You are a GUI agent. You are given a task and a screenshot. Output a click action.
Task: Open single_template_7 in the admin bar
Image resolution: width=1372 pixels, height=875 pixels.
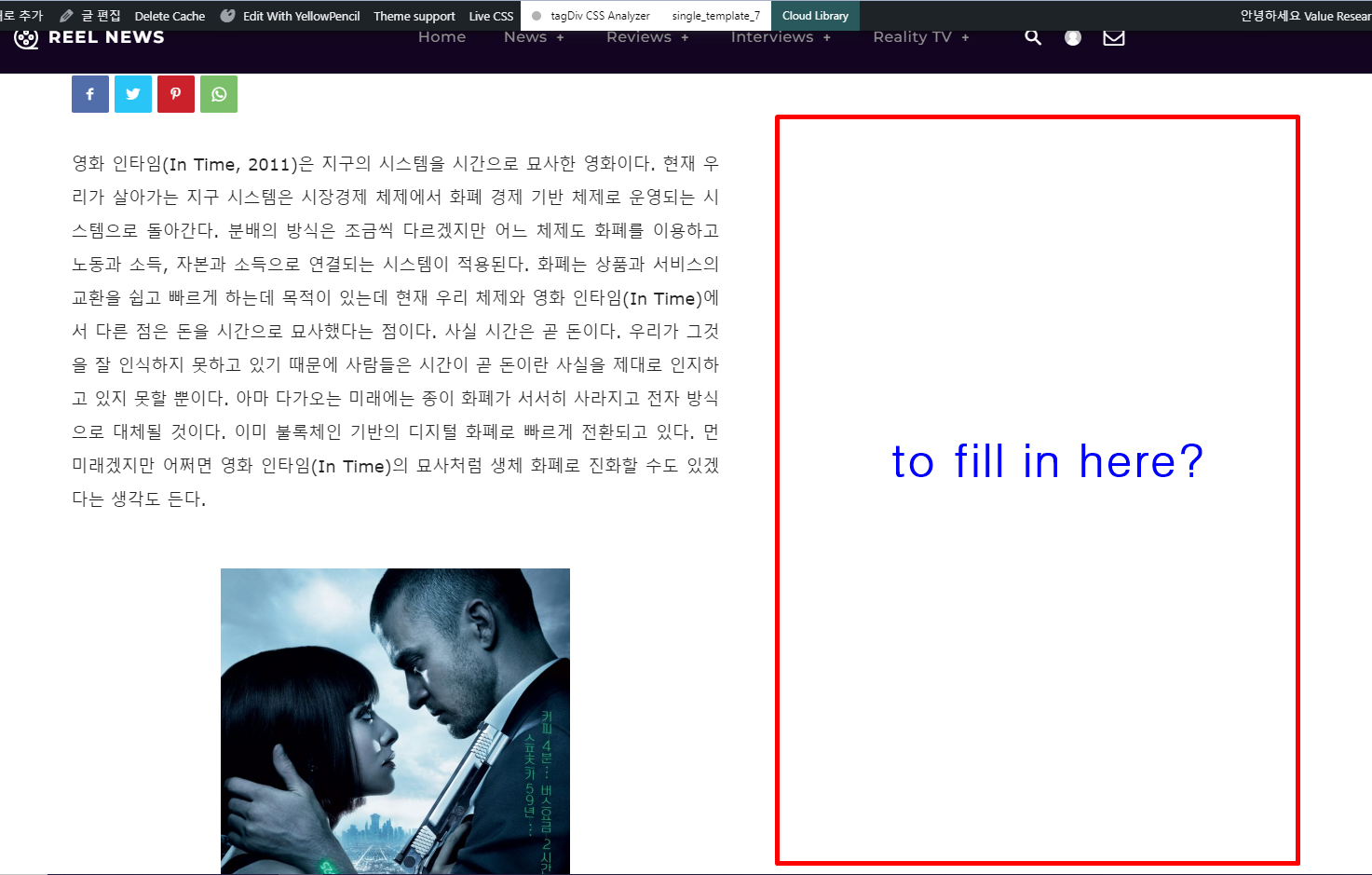click(x=716, y=16)
